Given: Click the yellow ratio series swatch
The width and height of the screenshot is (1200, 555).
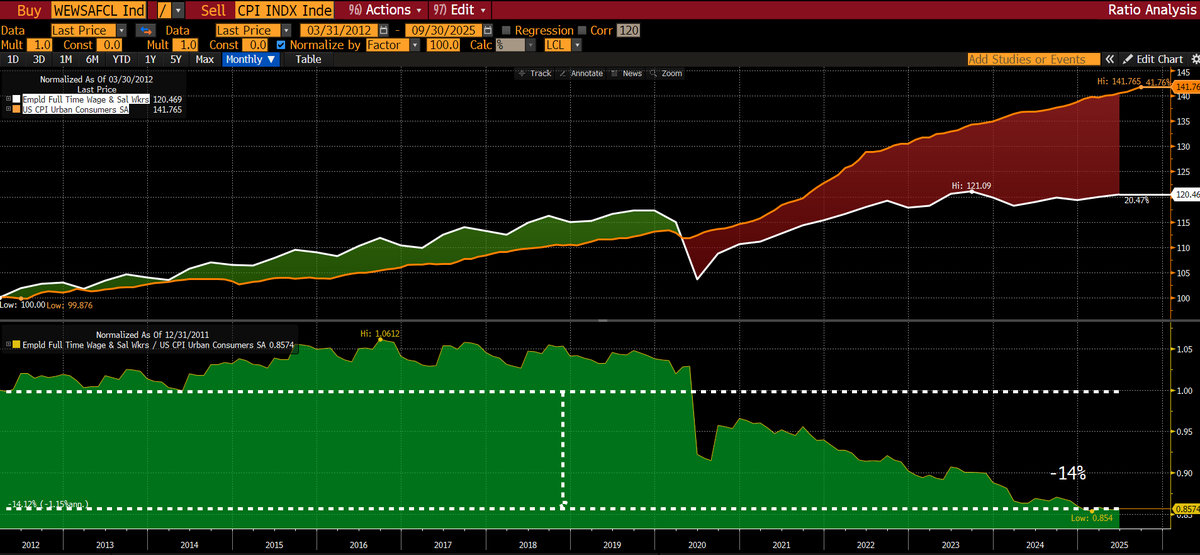Looking at the screenshot, I should (15, 345).
